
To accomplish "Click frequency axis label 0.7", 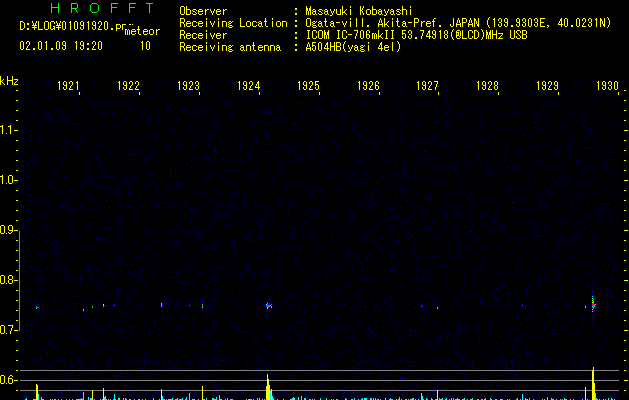I will (9, 330).
